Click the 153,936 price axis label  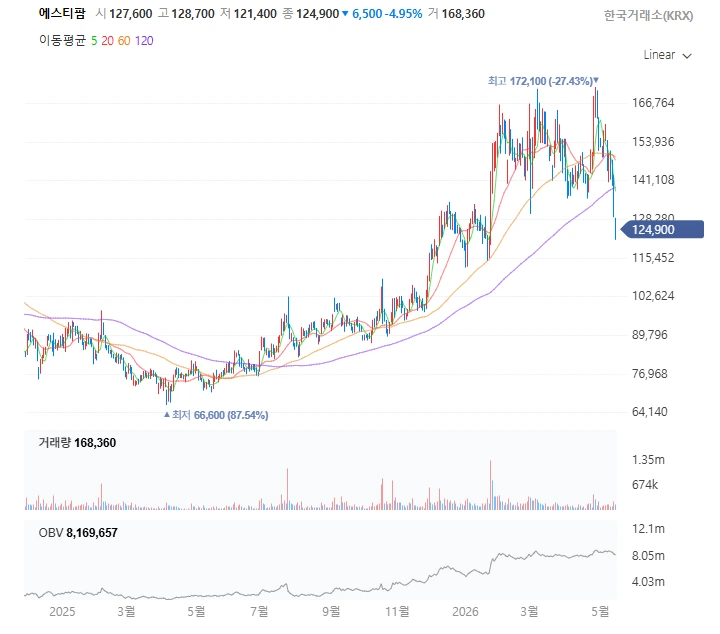[653, 141]
